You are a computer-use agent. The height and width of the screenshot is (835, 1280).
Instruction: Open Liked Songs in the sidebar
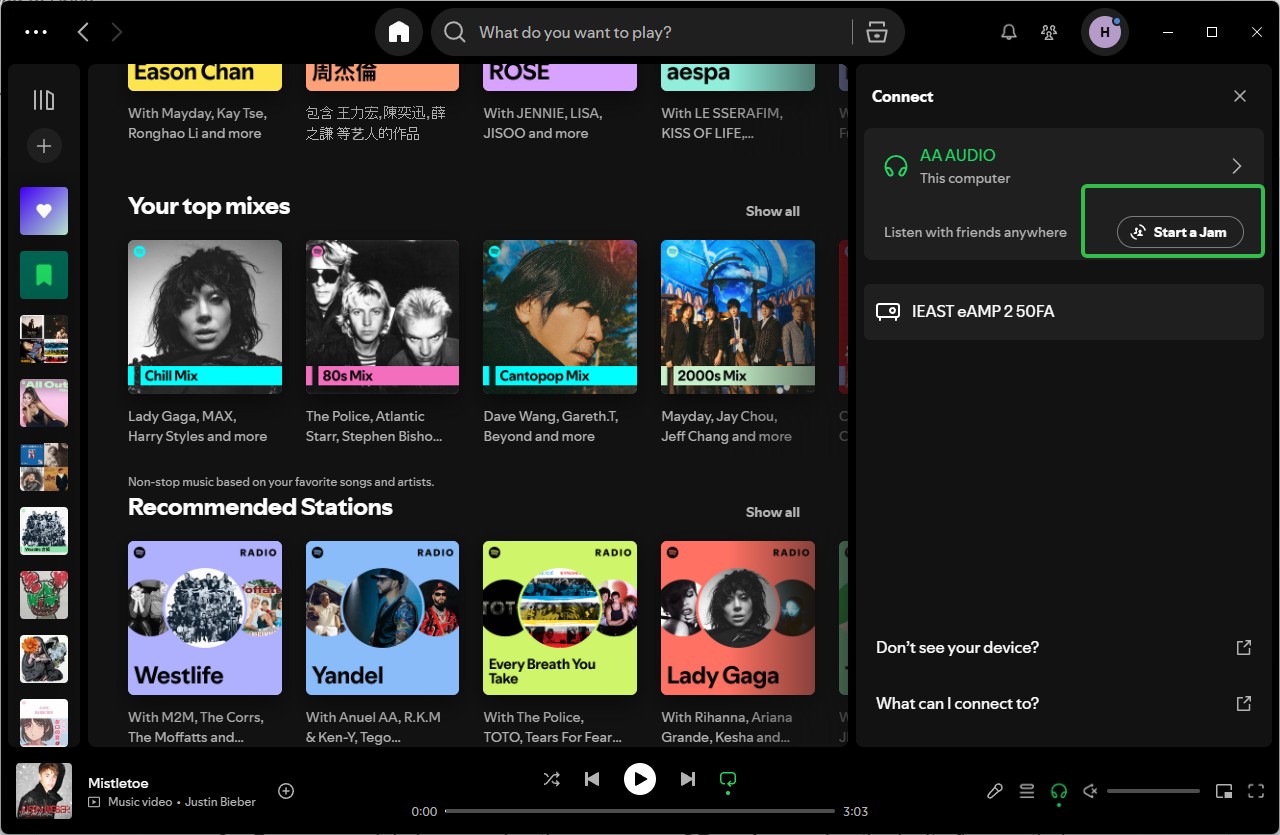[x=44, y=211]
